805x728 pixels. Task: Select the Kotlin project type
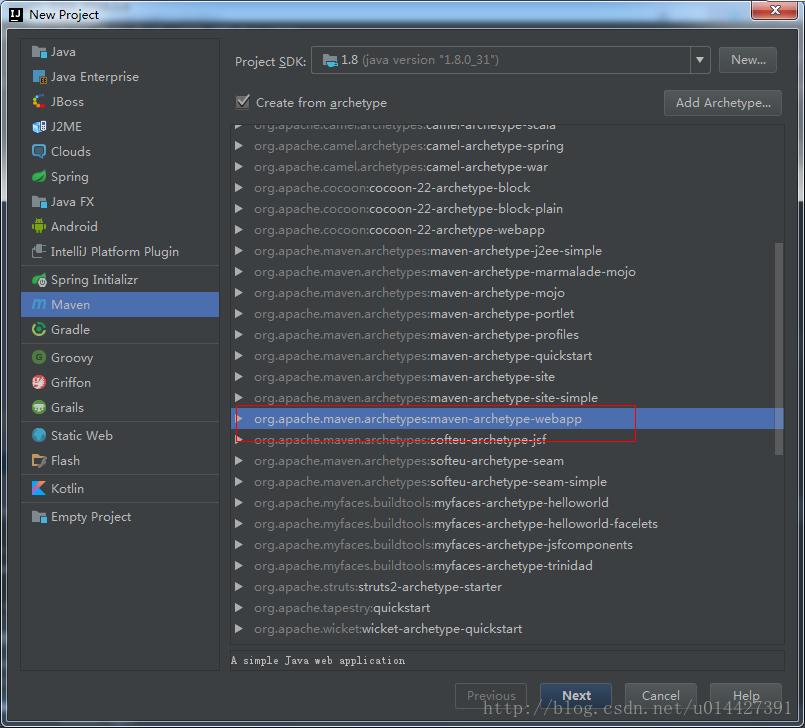click(x=62, y=488)
